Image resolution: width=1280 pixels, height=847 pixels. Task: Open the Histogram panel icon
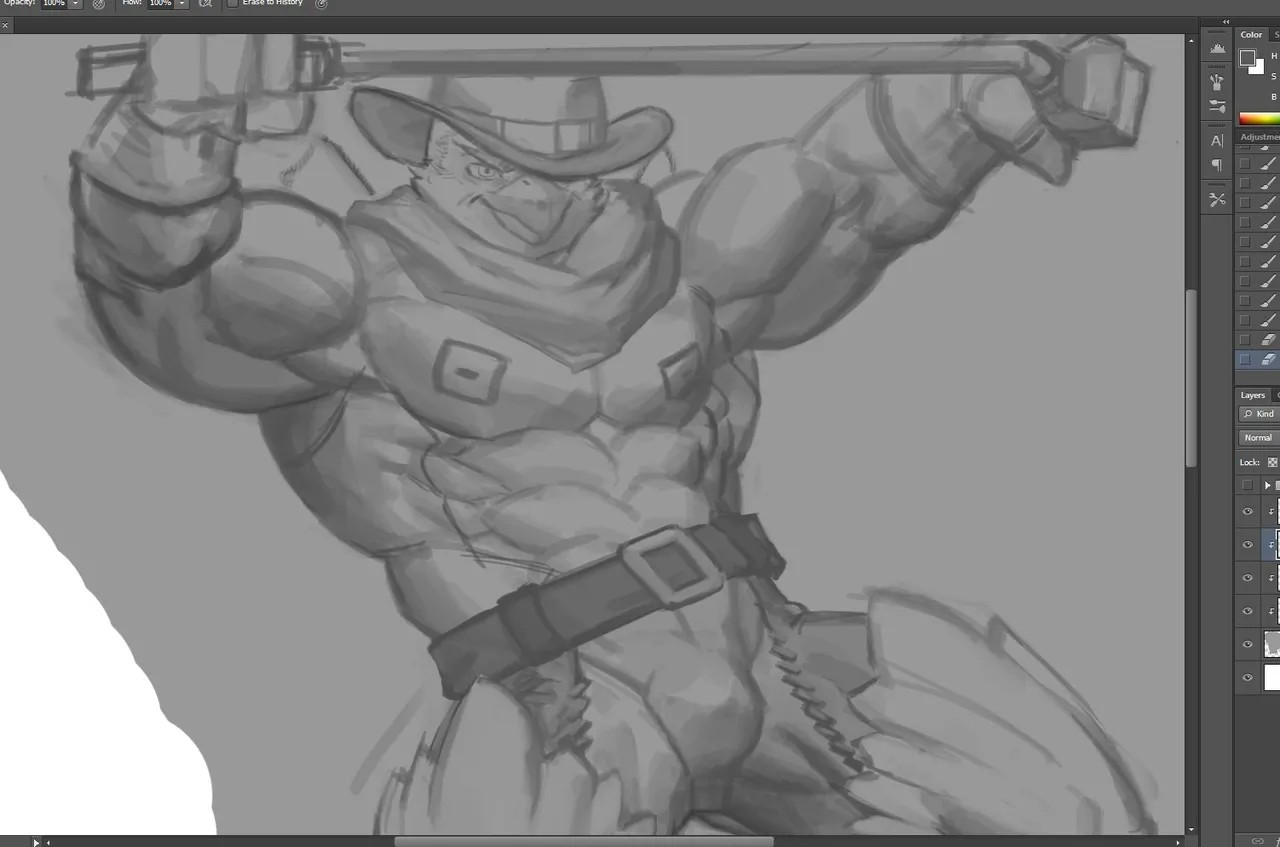1217,48
